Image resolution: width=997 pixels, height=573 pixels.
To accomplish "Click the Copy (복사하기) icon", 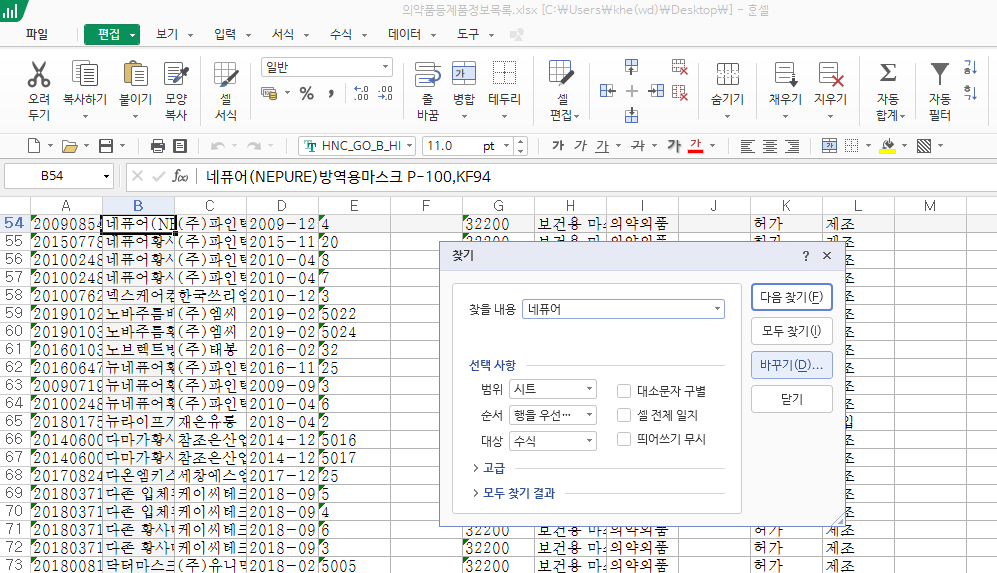I will 85,74.
